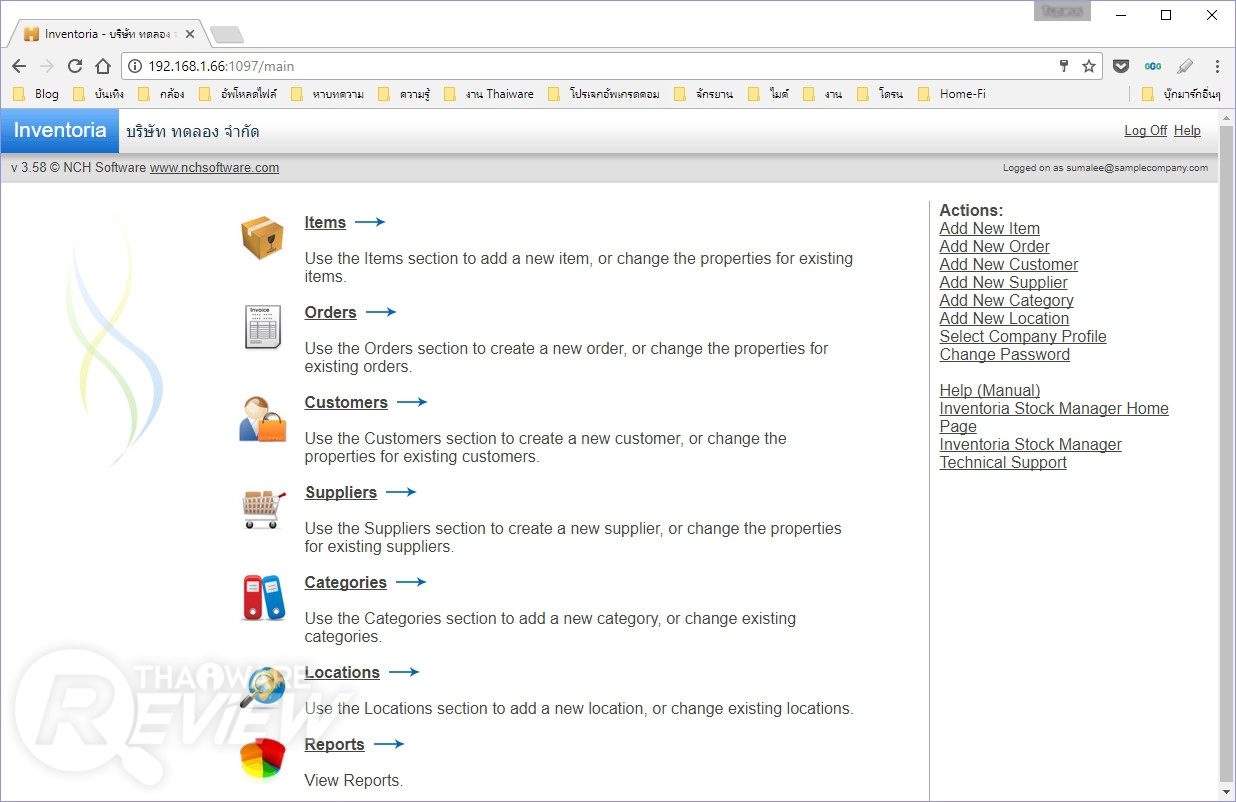Open the จักรยาน bookmark folder

pos(704,94)
